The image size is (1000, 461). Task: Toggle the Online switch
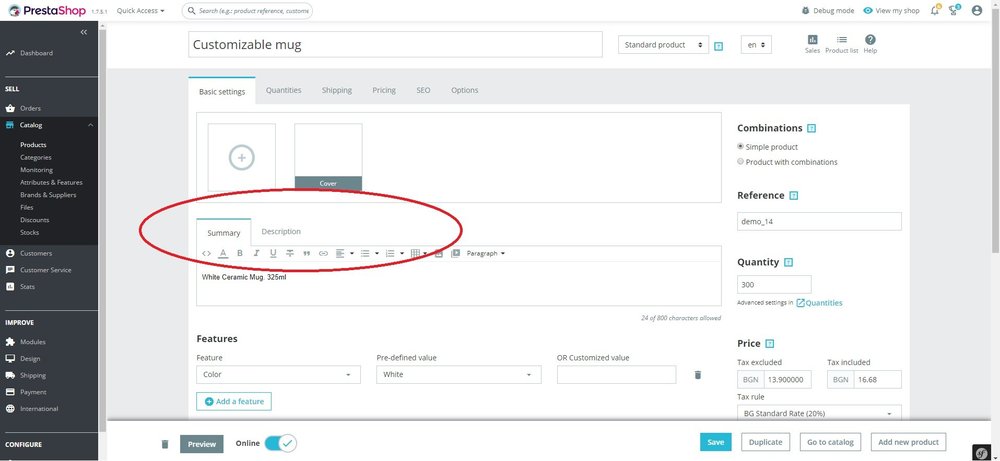point(281,443)
